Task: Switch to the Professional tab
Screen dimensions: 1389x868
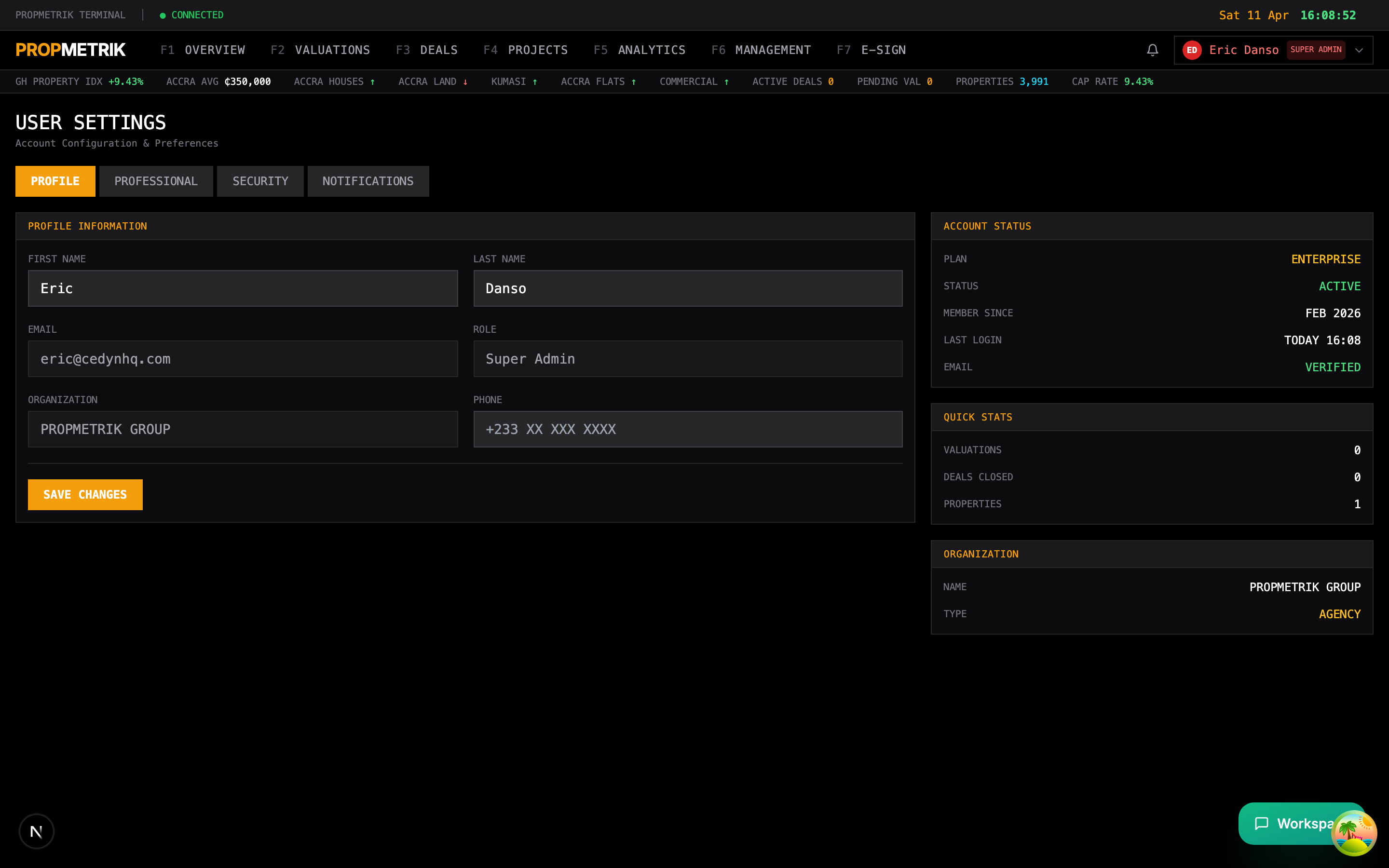Action: click(156, 181)
